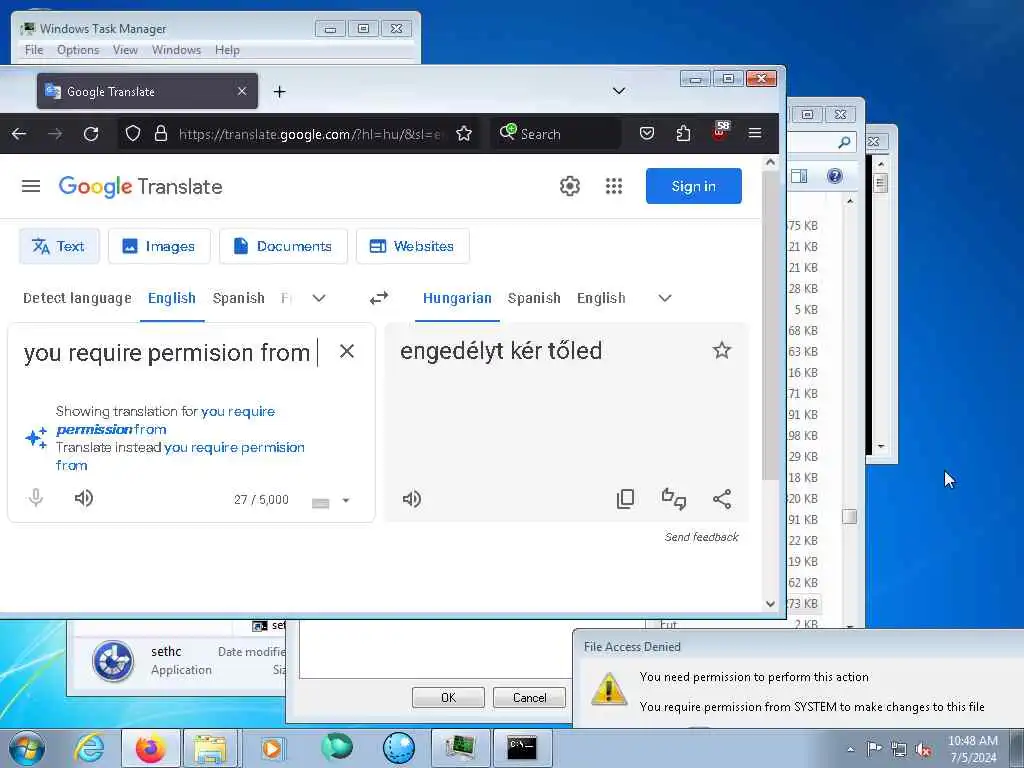Viewport: 1024px width, 768px height.
Task: Select the Text translation tab
Action: tap(59, 246)
